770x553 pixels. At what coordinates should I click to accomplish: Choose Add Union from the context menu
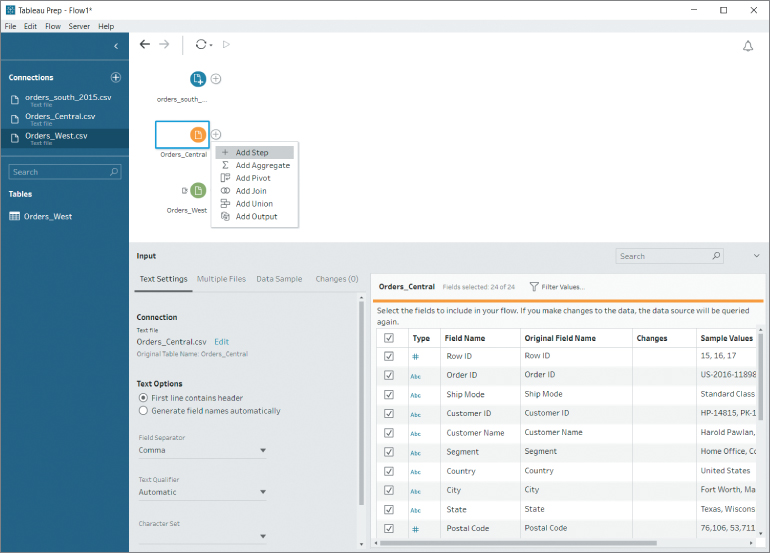[255, 204]
